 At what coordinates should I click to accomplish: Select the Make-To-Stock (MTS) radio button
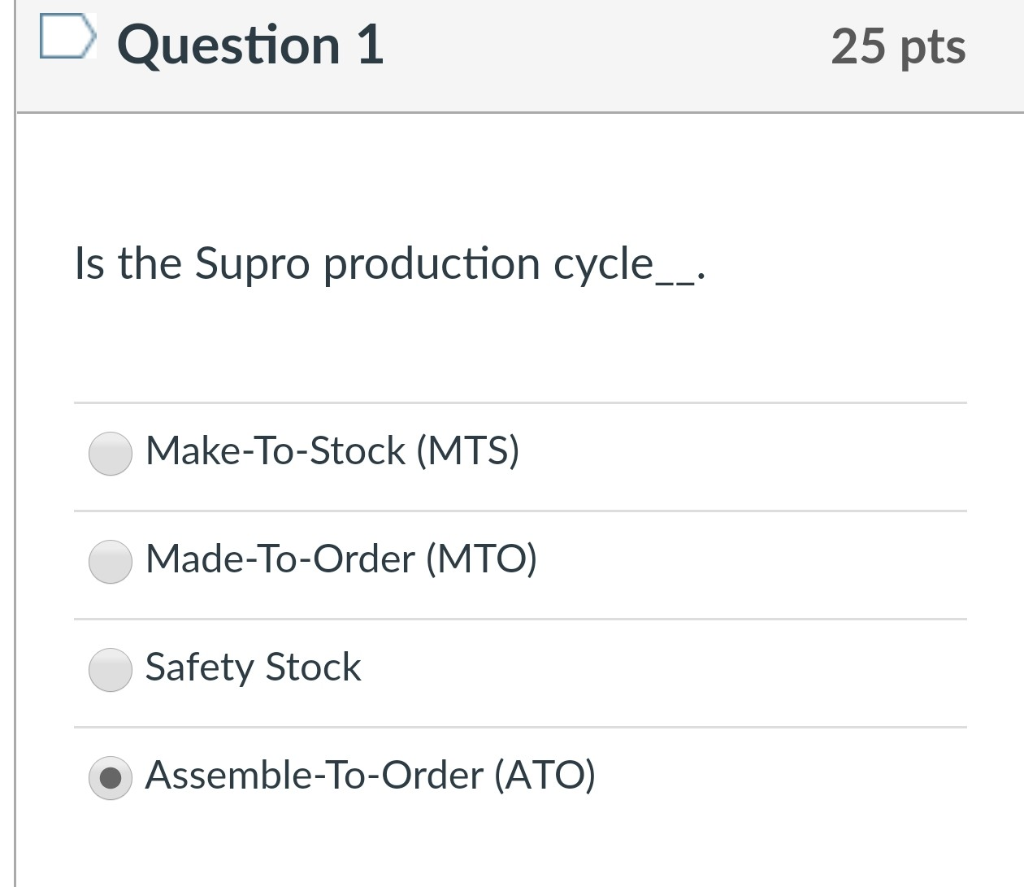point(110,453)
